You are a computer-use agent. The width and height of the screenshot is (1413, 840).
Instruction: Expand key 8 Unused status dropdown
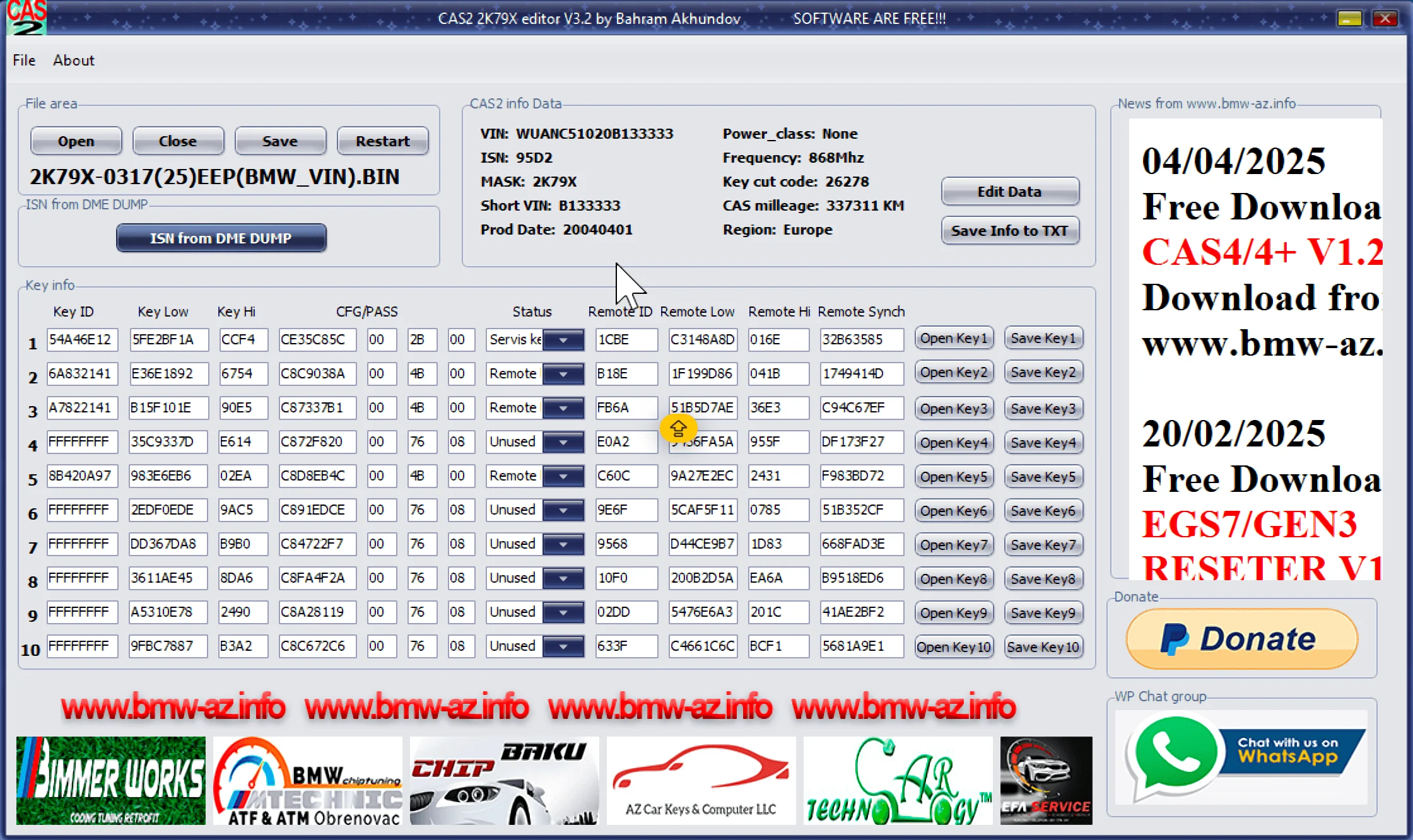563,578
